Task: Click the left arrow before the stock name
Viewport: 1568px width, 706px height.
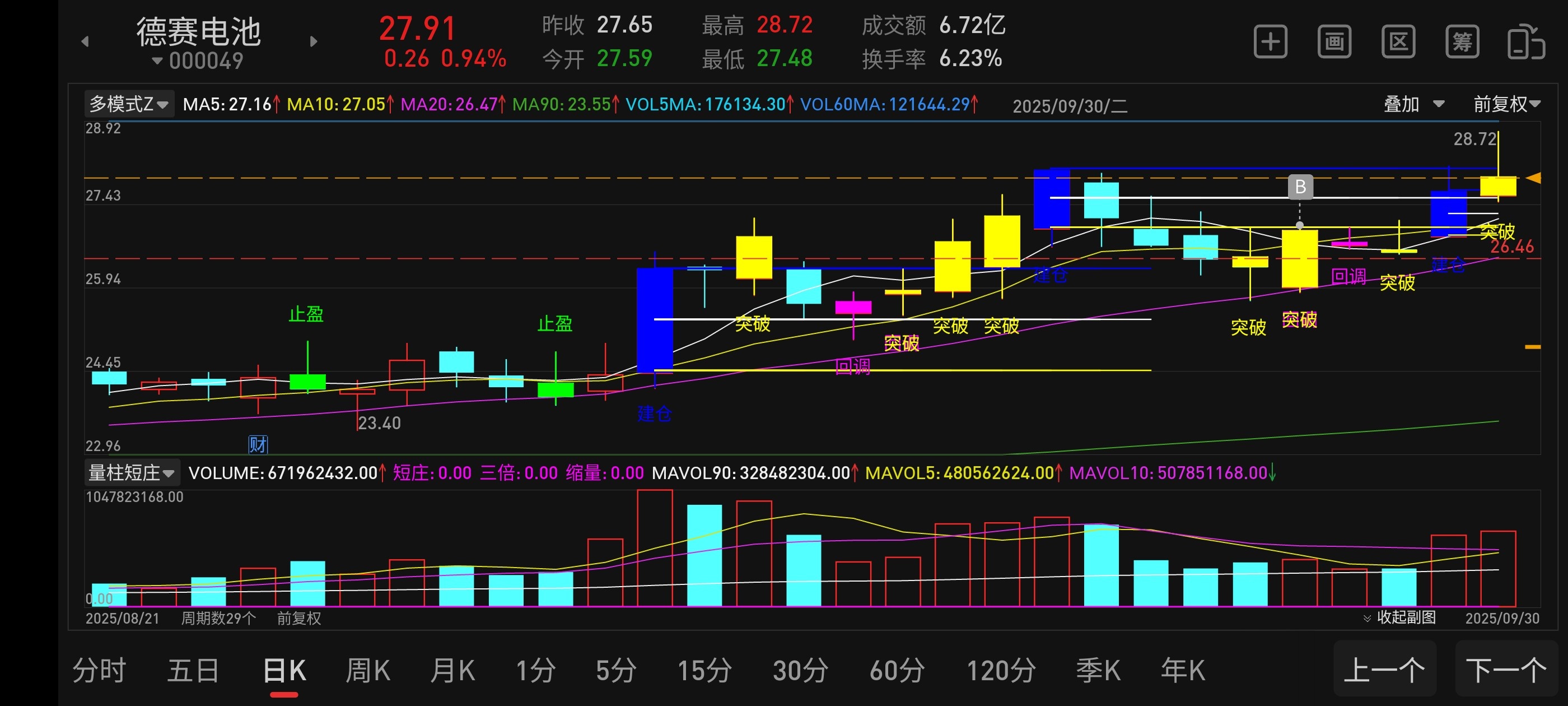Action: click(85, 41)
